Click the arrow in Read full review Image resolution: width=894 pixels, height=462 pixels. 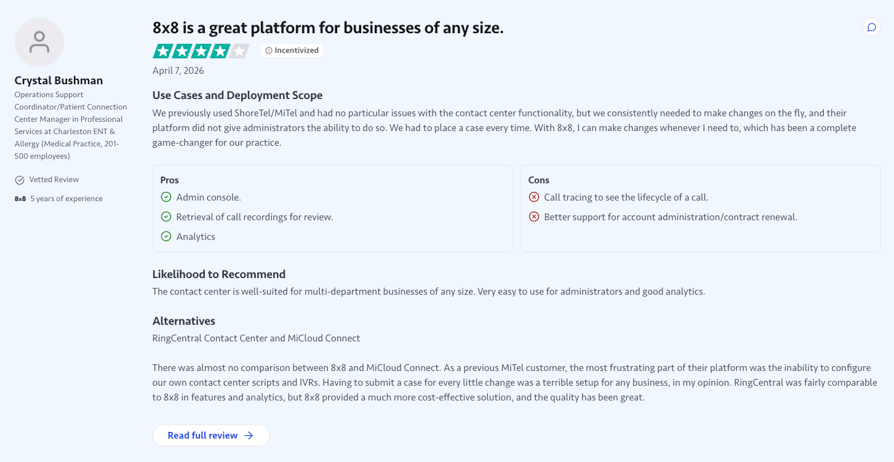pyautogui.click(x=249, y=435)
